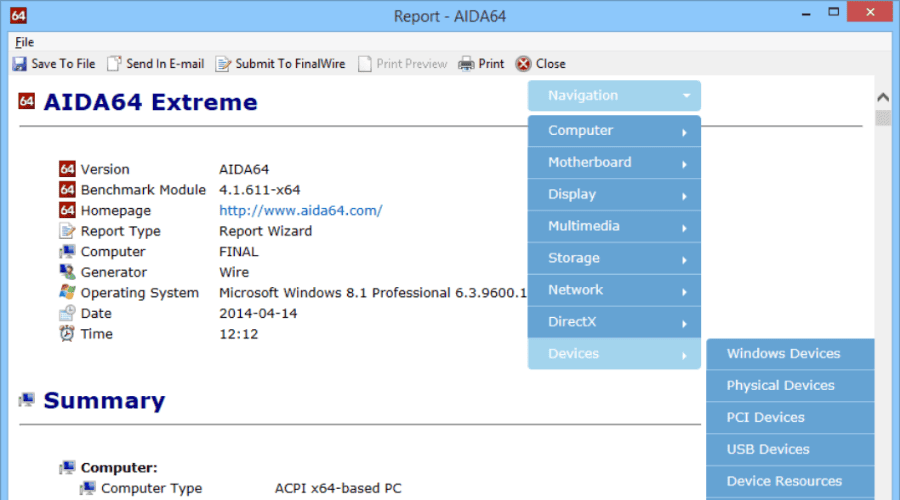The image size is (900, 500).
Task: Click the icon beside bold Computer: label
Action: tap(67, 467)
